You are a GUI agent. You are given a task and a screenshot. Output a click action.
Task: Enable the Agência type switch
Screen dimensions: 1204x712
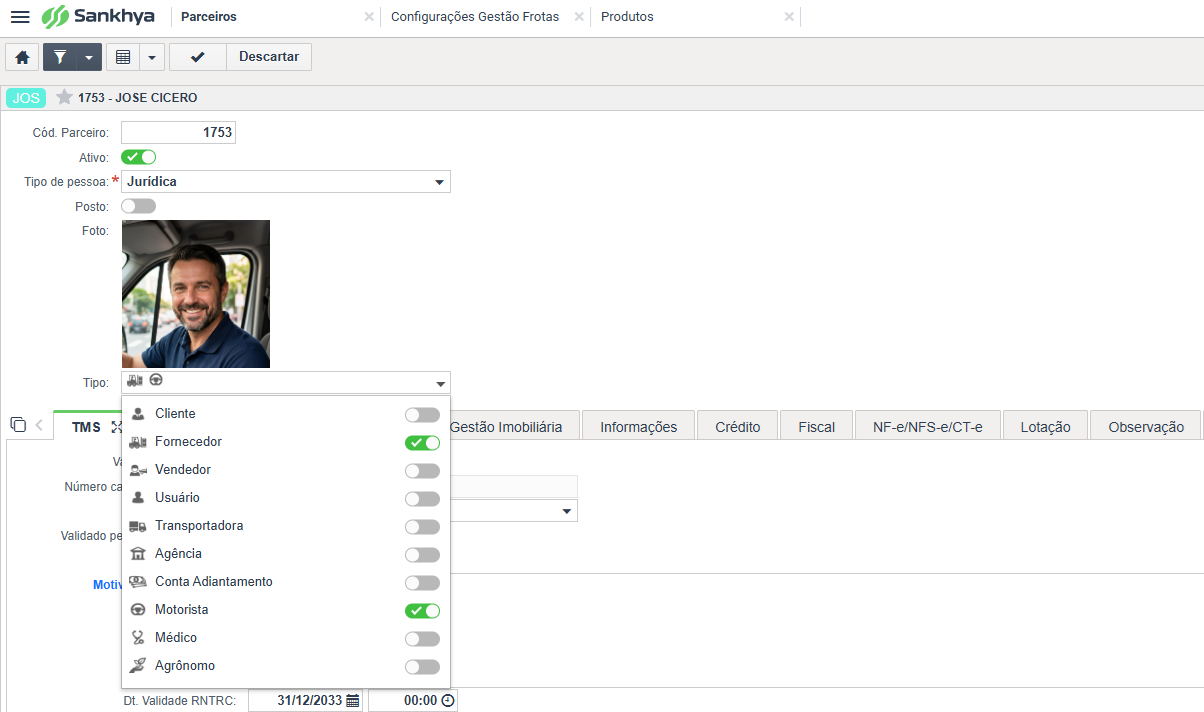pyautogui.click(x=422, y=555)
